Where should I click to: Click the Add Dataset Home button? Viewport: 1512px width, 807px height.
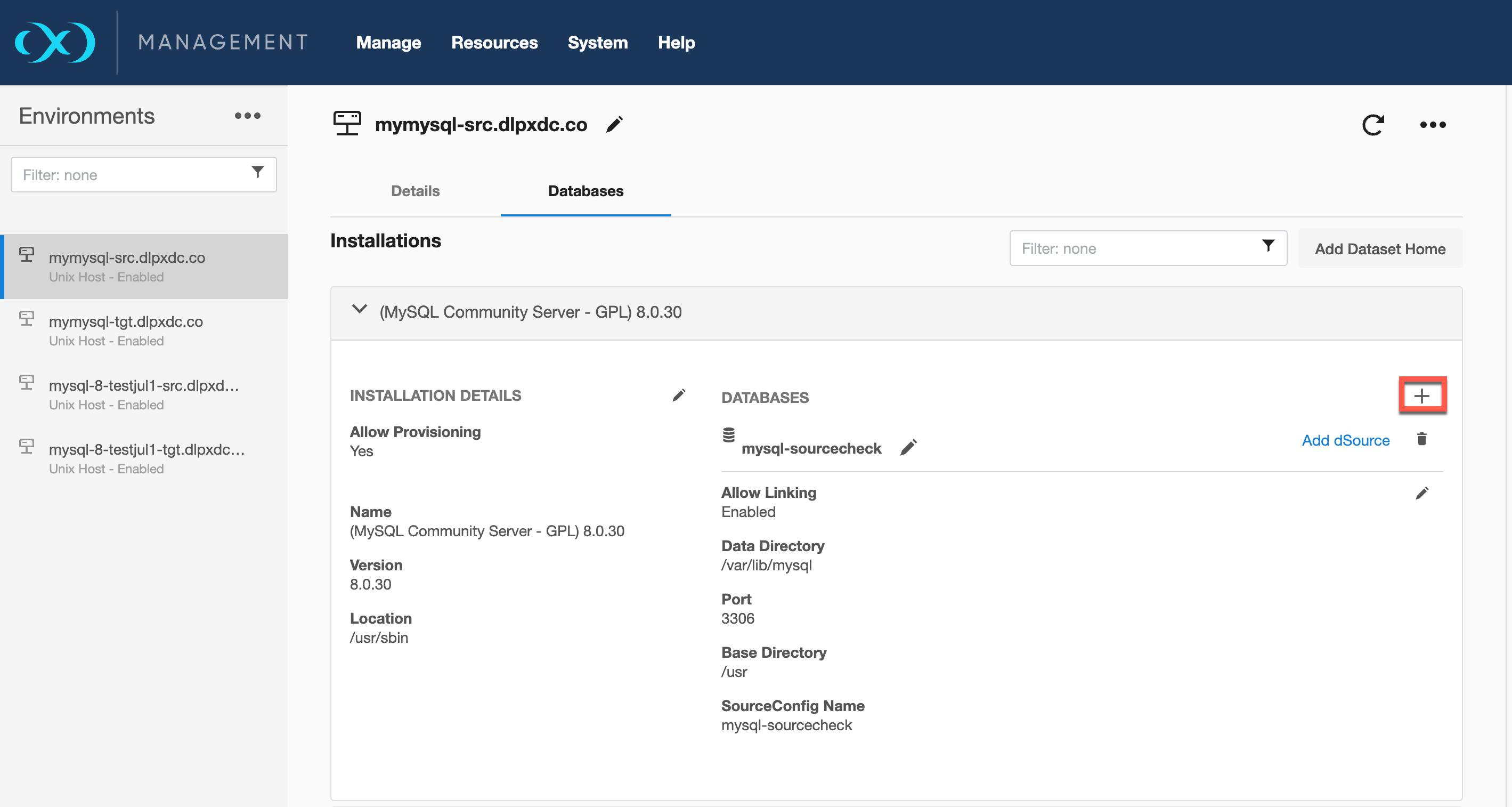pyautogui.click(x=1381, y=249)
